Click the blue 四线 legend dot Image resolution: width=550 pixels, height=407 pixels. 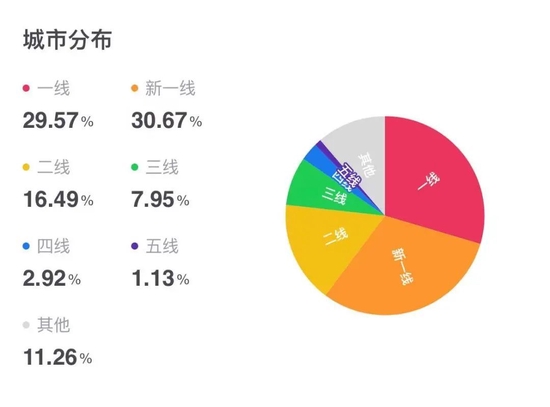(x=26, y=246)
